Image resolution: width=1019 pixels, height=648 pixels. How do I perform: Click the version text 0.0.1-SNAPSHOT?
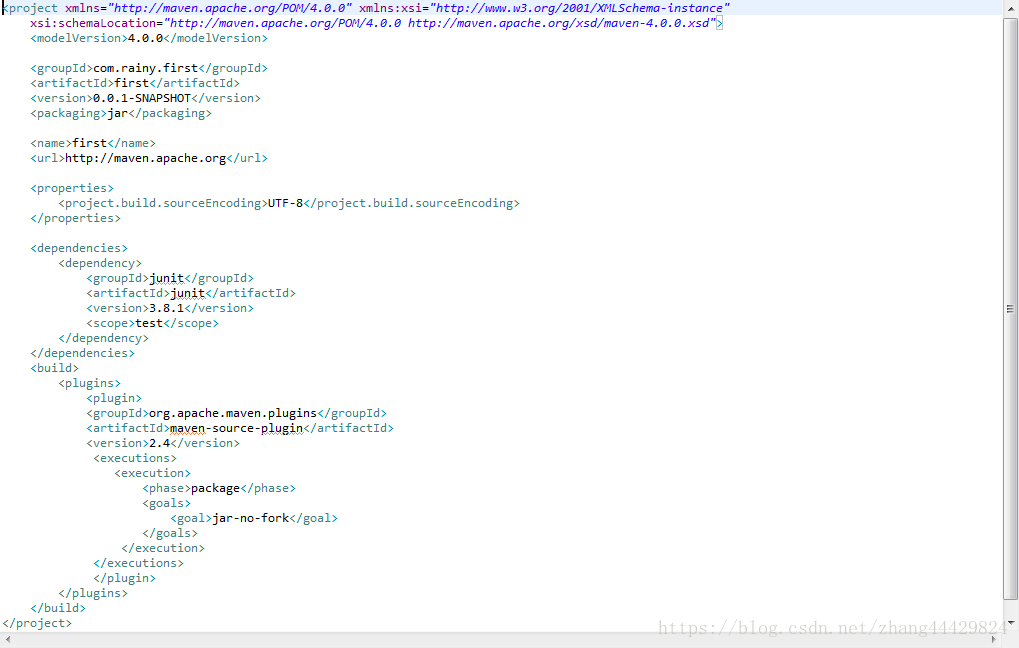pos(142,98)
